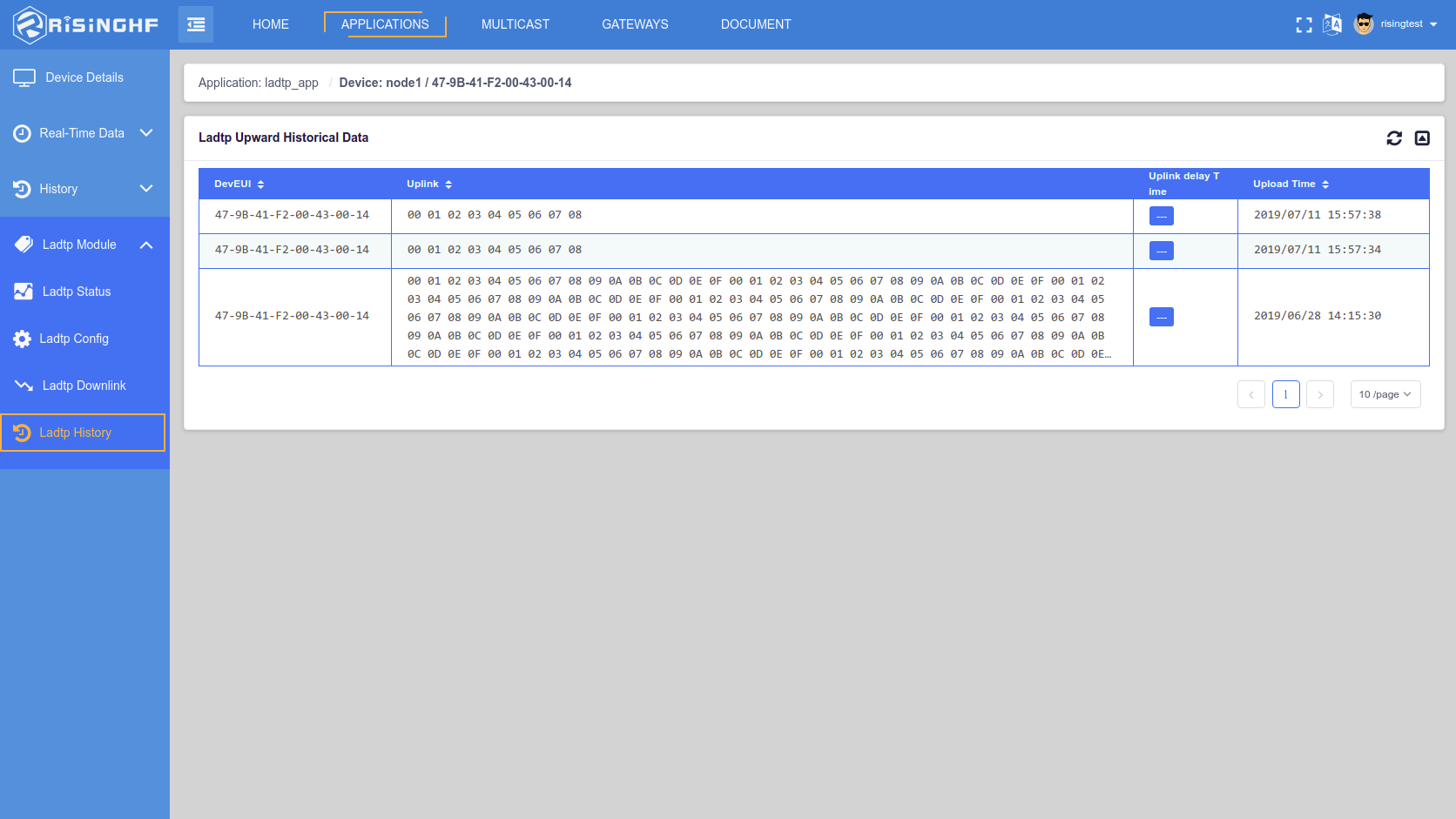Refresh the Ladtp Upward Historical Data table
This screenshot has width=1456, height=819.
(x=1394, y=138)
